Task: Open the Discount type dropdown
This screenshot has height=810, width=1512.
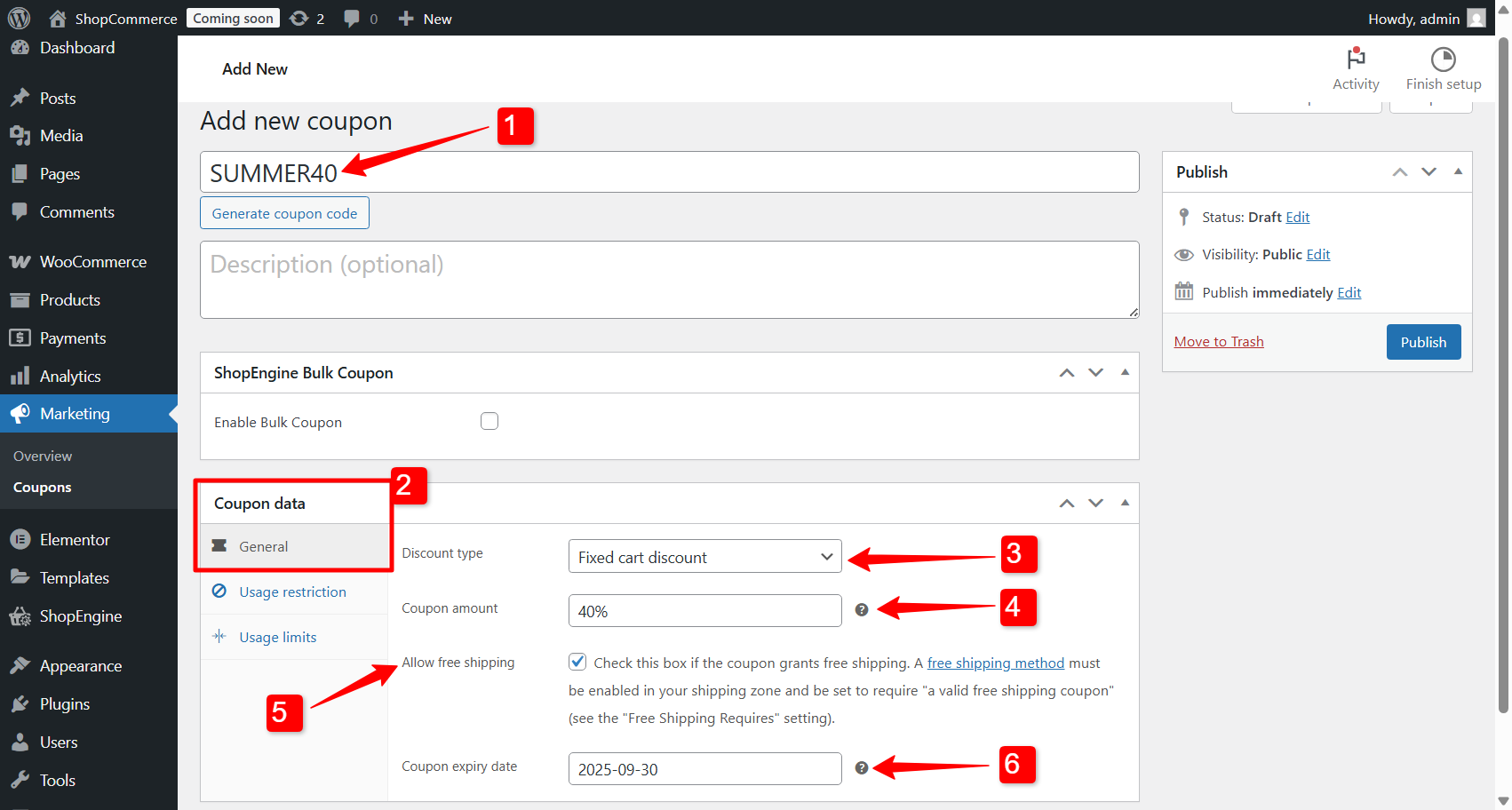Action: 705,557
